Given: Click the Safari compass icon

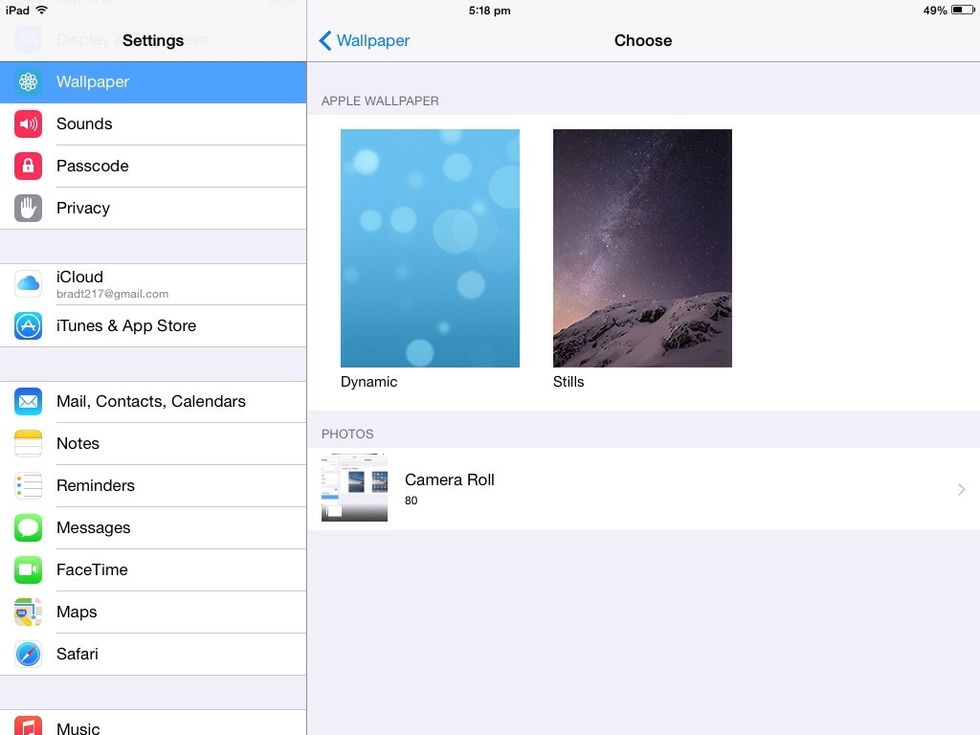Looking at the screenshot, I should pos(28,654).
